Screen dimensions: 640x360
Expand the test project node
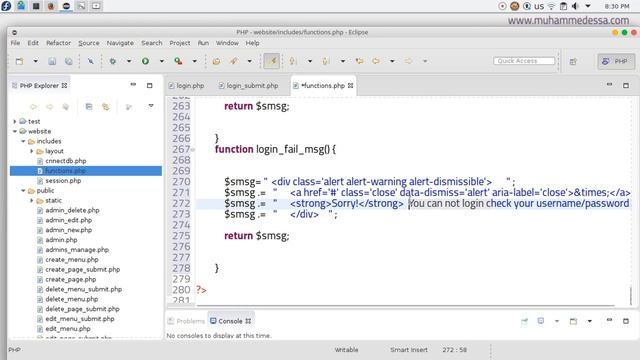(15, 121)
